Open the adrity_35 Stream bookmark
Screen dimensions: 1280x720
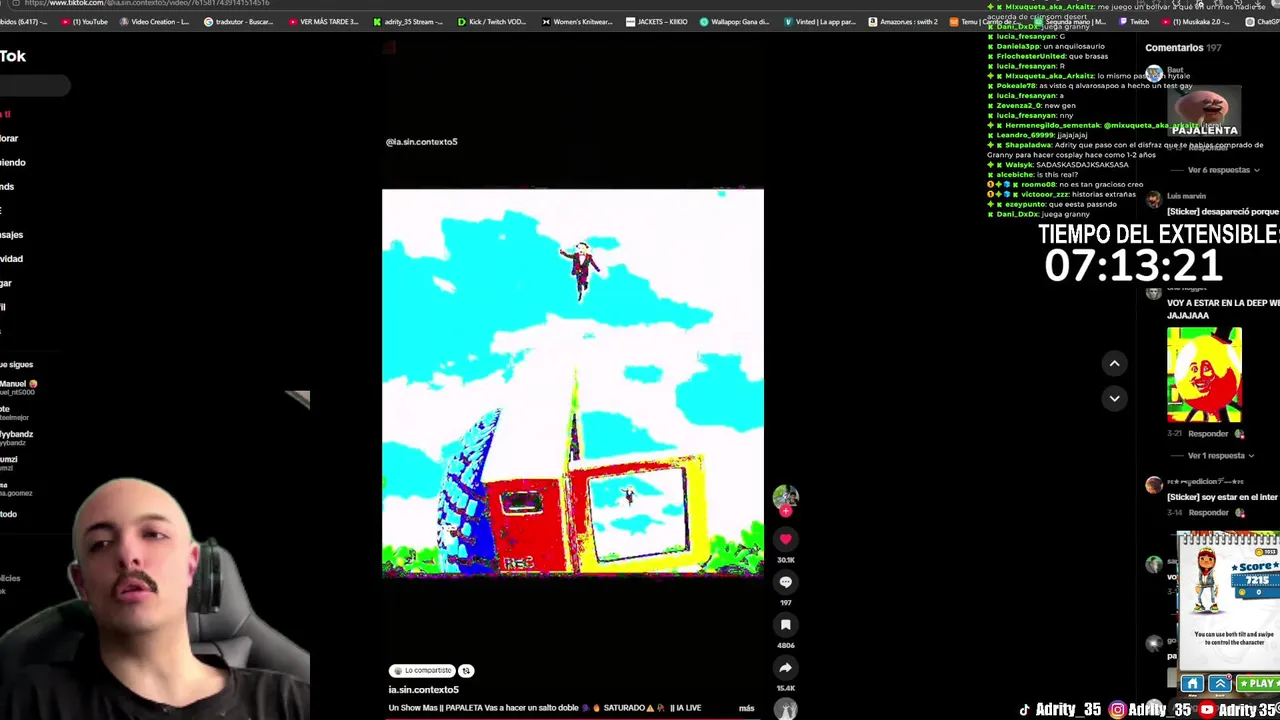408,22
